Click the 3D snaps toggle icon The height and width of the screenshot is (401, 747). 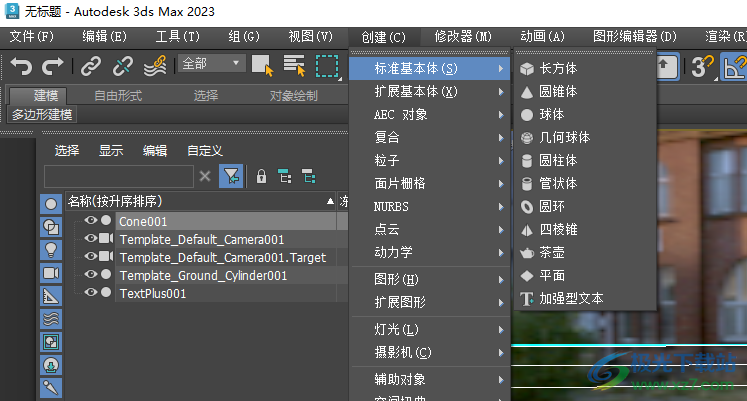(702, 67)
